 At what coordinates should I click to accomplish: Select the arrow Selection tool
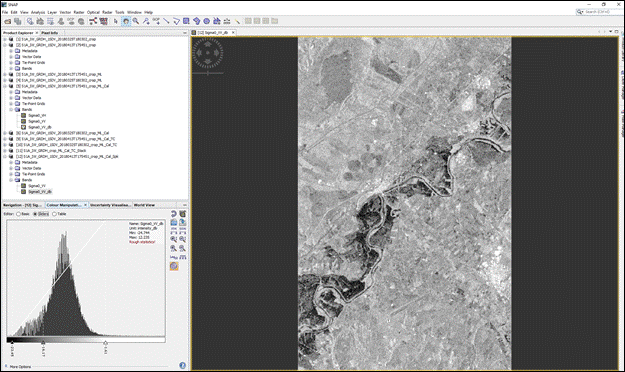[116, 21]
